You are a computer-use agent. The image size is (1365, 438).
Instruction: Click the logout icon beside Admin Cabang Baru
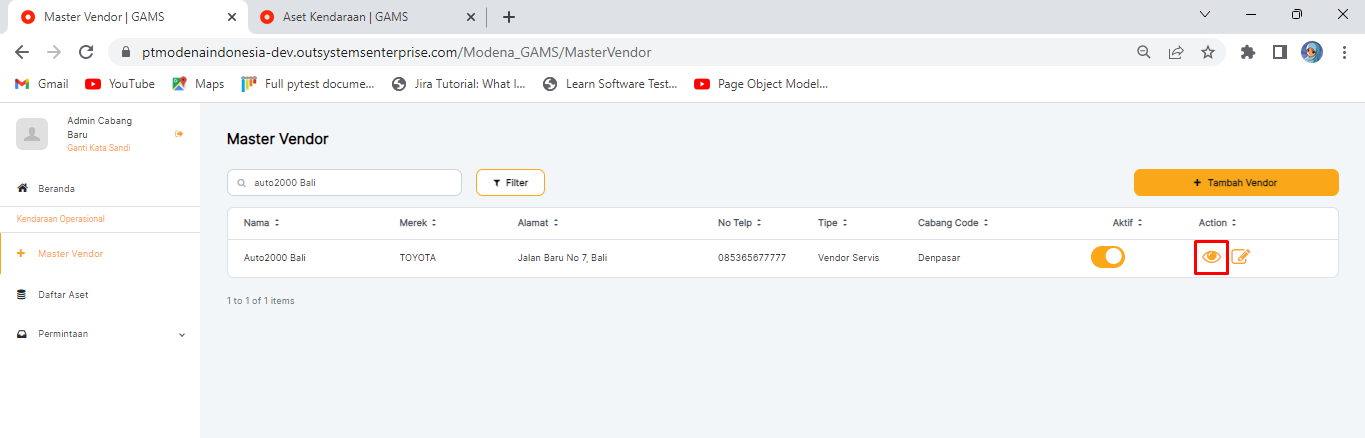click(x=179, y=134)
